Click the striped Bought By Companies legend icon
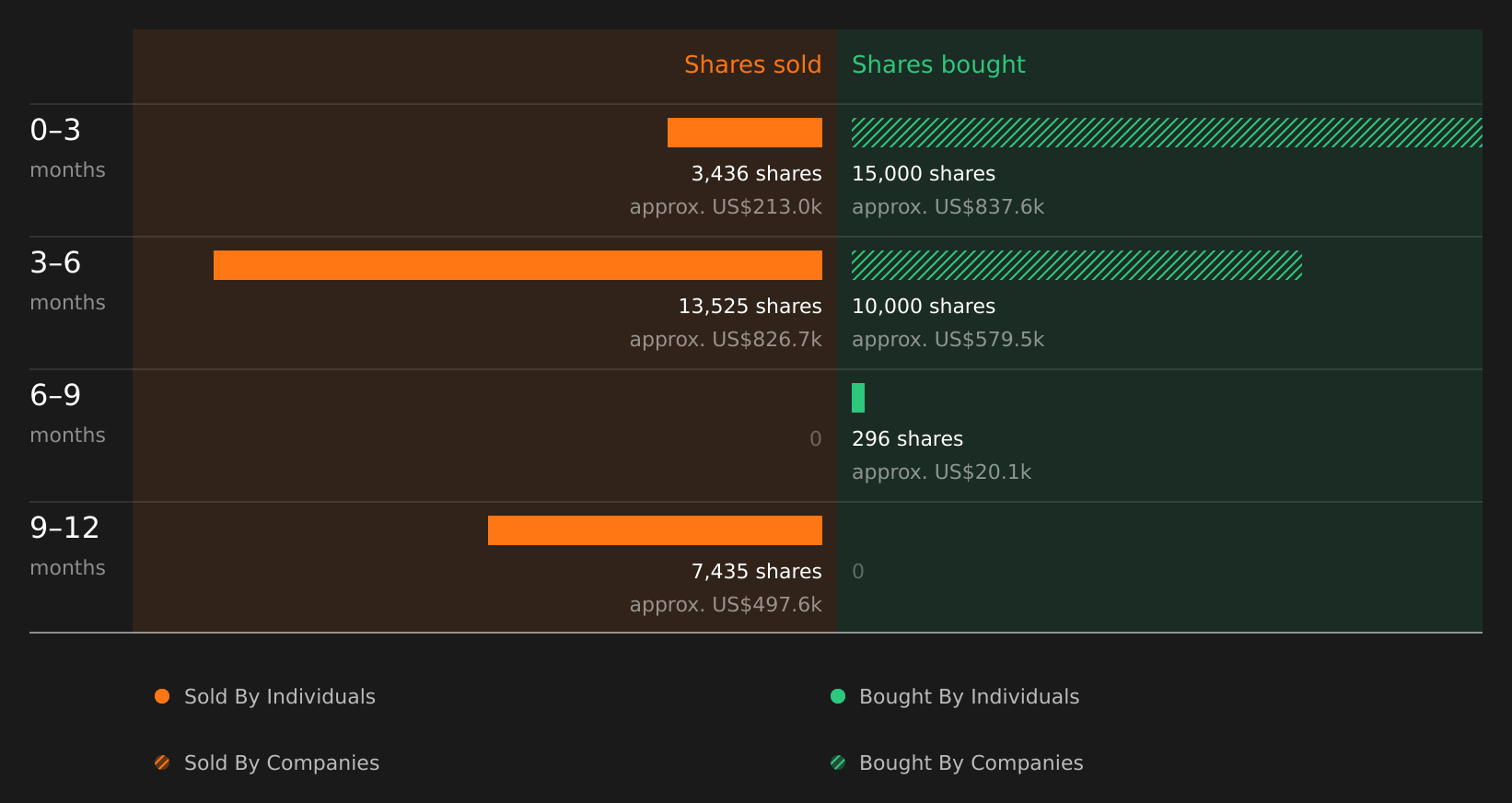The image size is (1512, 803). (838, 762)
